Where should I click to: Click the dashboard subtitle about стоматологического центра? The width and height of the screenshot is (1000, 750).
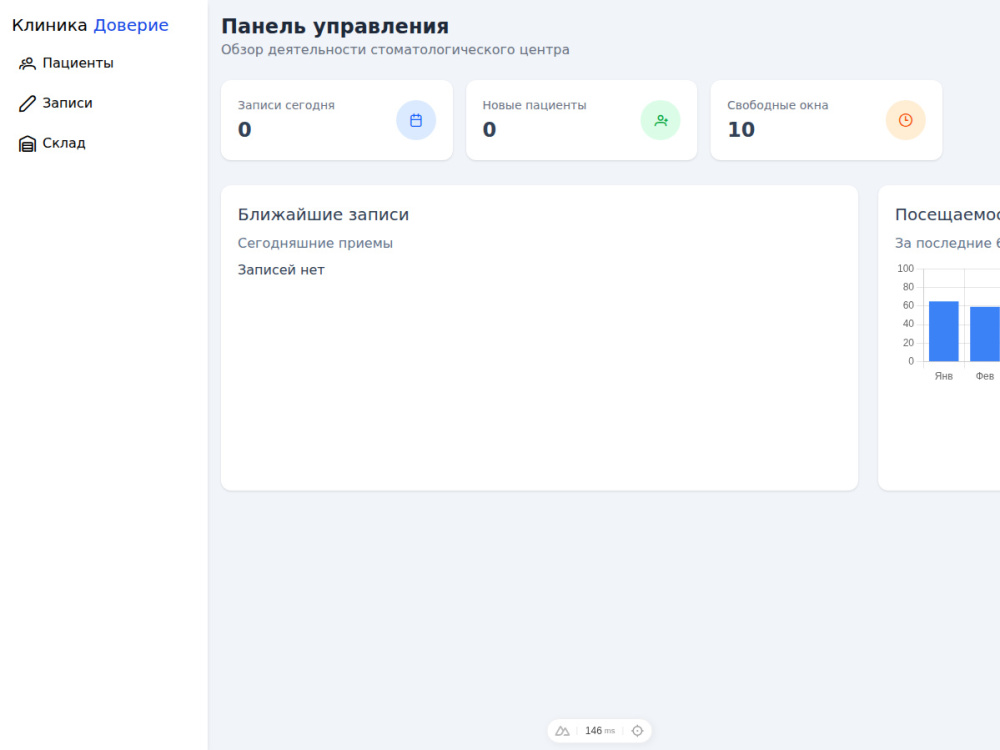pyautogui.click(x=395, y=50)
